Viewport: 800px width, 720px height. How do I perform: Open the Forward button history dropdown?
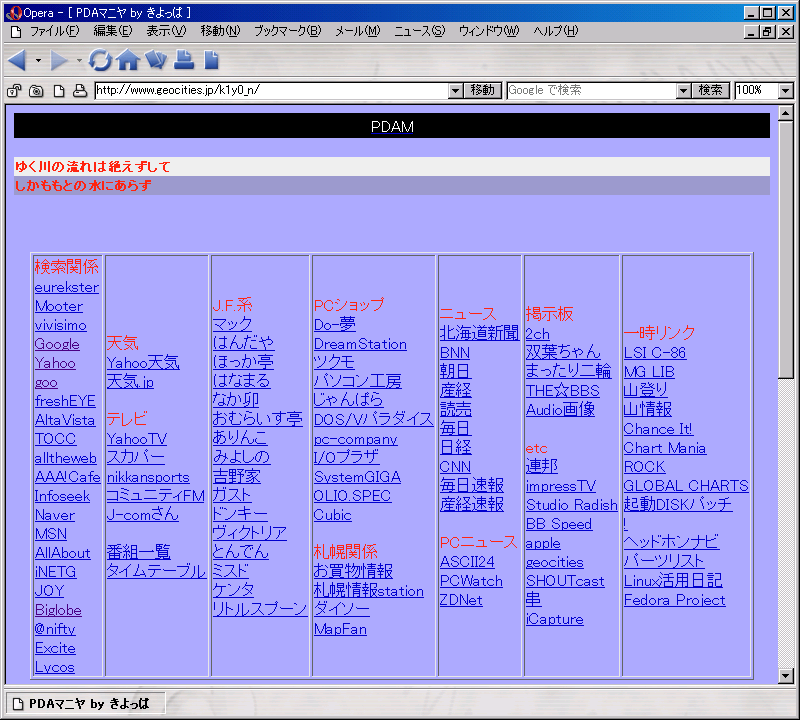[79, 61]
